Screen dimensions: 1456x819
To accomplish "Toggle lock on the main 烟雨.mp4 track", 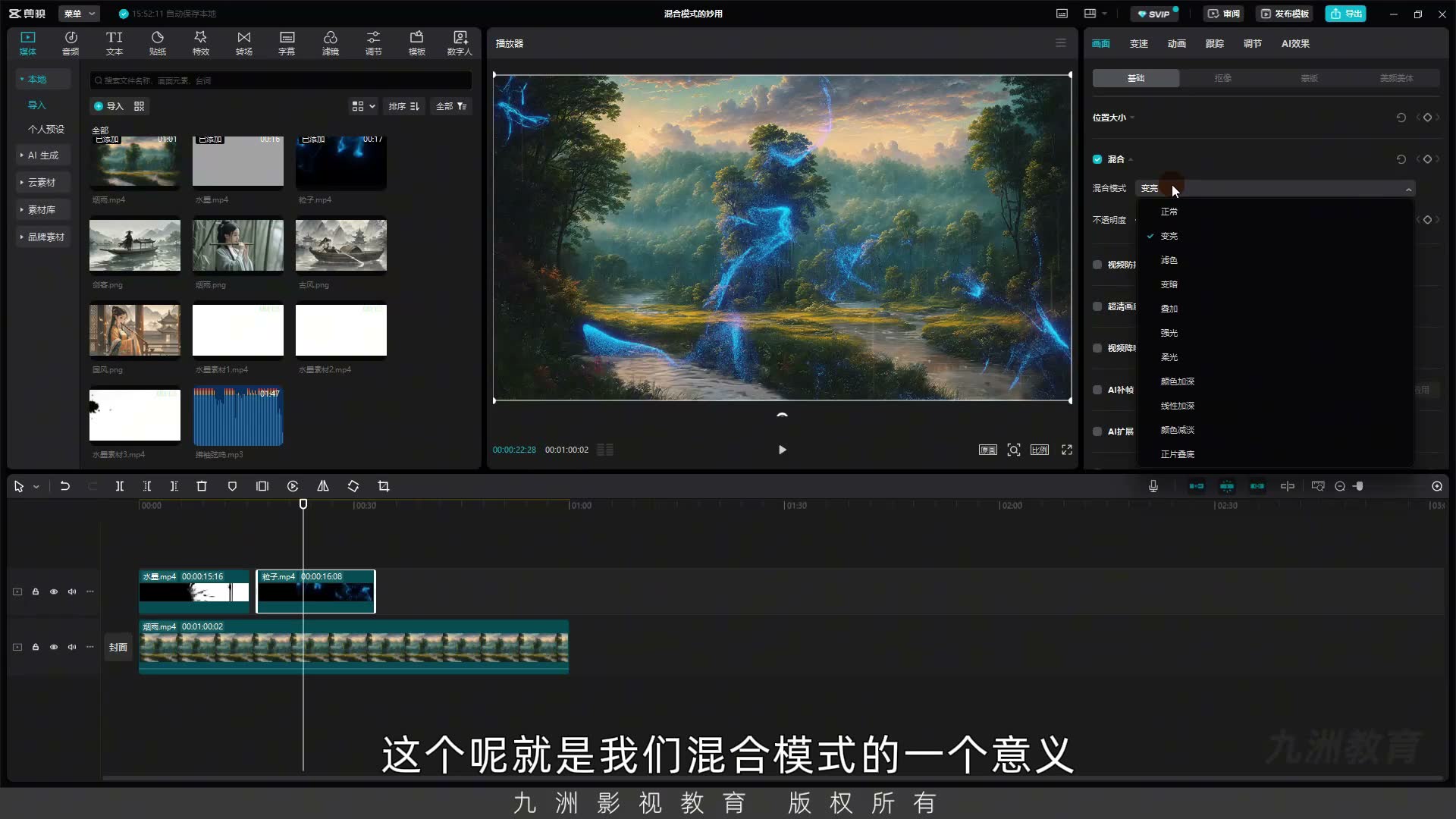I will (x=36, y=647).
